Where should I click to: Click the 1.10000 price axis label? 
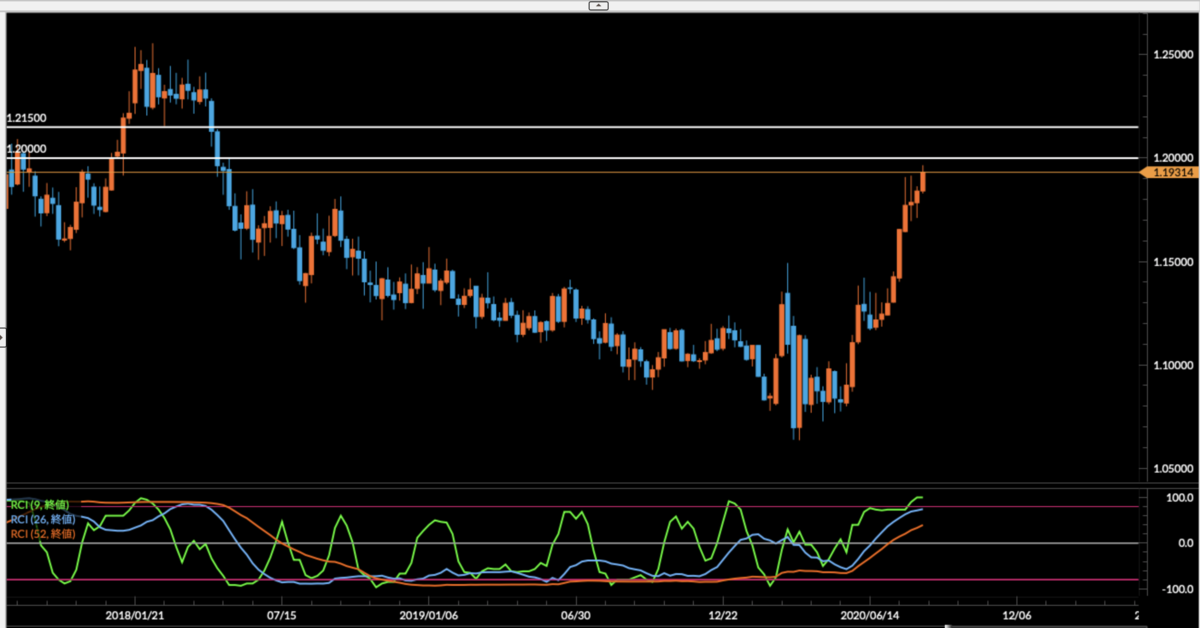click(x=1174, y=366)
